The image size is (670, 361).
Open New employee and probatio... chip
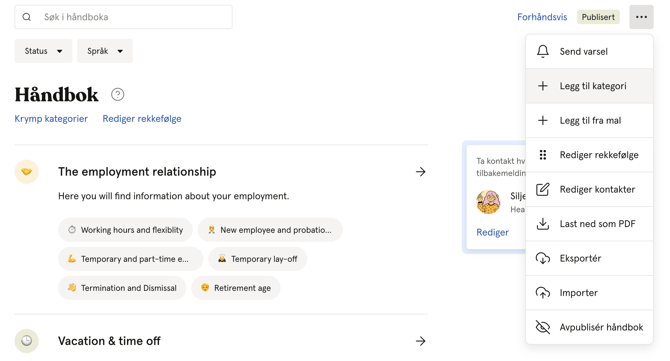pyautogui.click(x=270, y=230)
